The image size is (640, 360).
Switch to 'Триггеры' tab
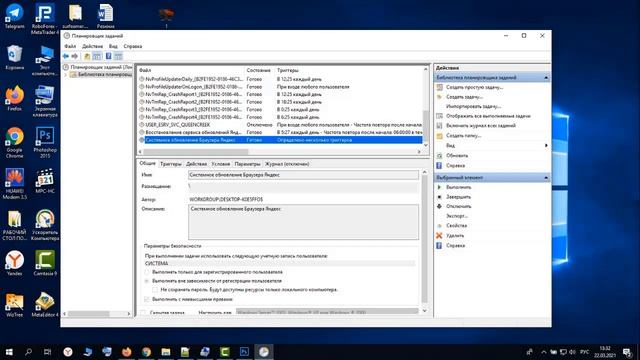pyautogui.click(x=171, y=164)
